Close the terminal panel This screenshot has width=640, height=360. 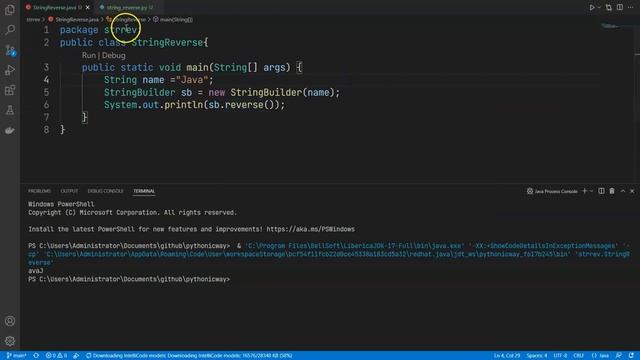coord(632,191)
